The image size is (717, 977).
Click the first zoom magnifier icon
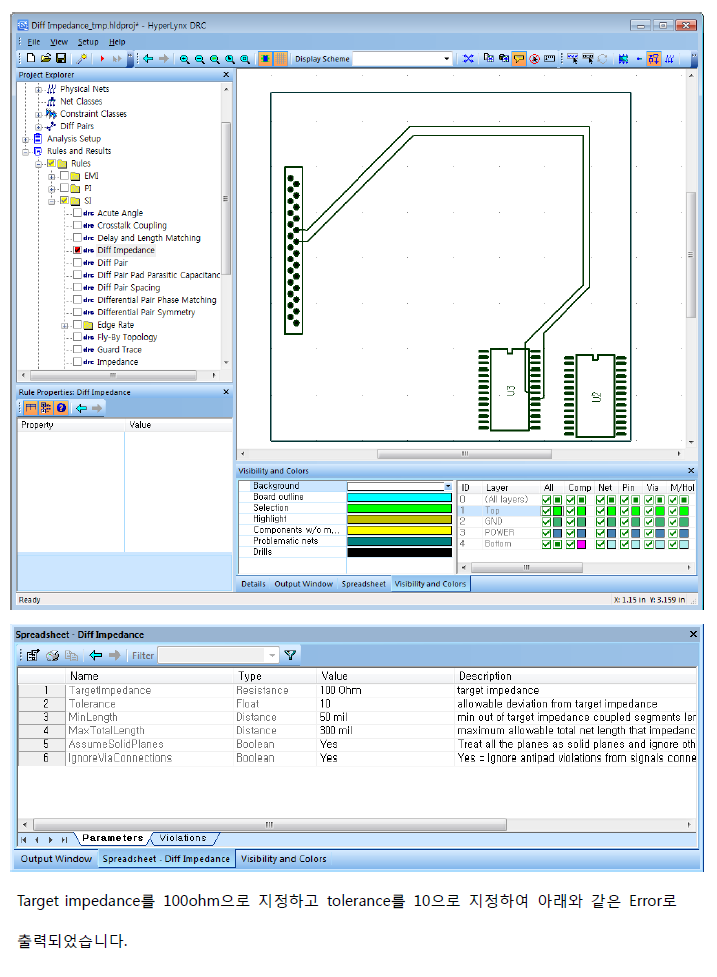point(185,59)
